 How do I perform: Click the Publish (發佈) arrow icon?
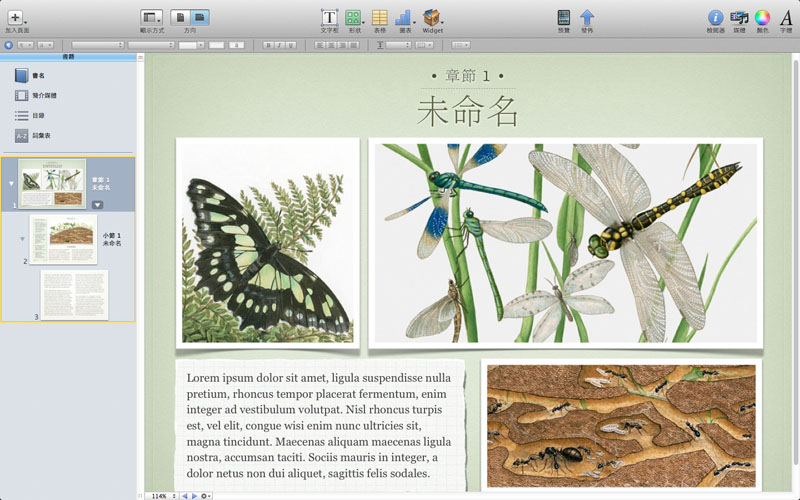coord(587,17)
